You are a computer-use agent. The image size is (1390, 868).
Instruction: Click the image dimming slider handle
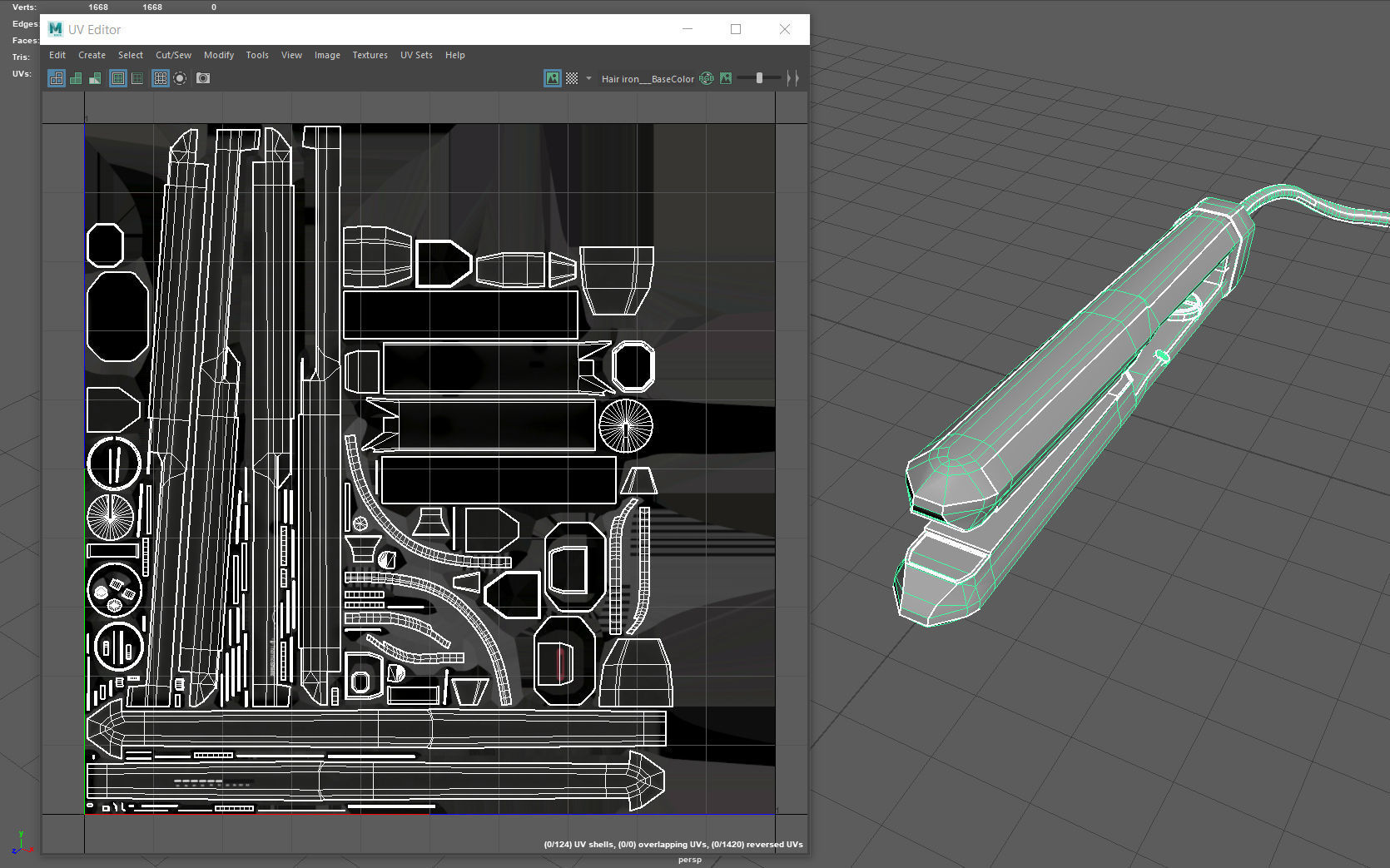(759, 78)
